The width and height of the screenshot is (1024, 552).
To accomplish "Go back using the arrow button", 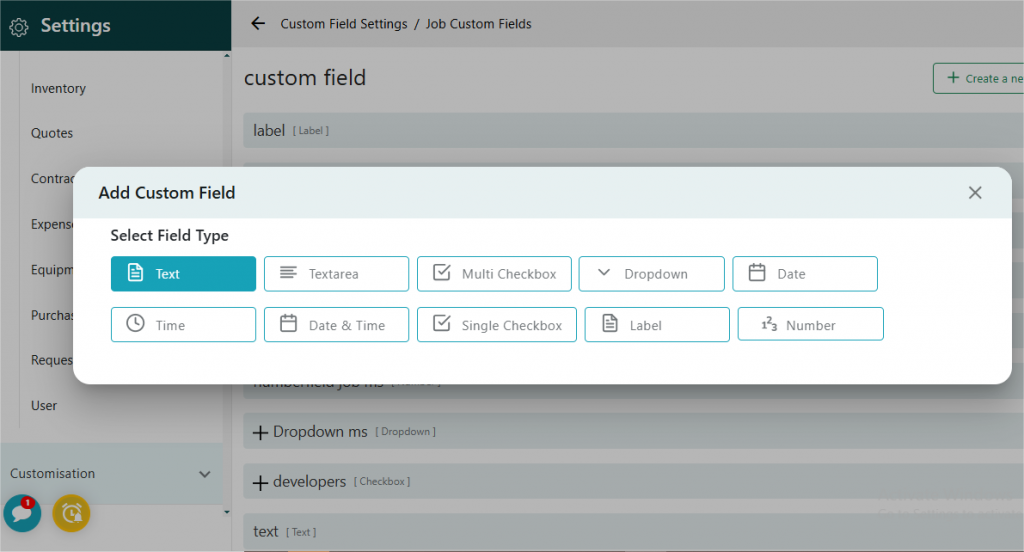I will (258, 23).
